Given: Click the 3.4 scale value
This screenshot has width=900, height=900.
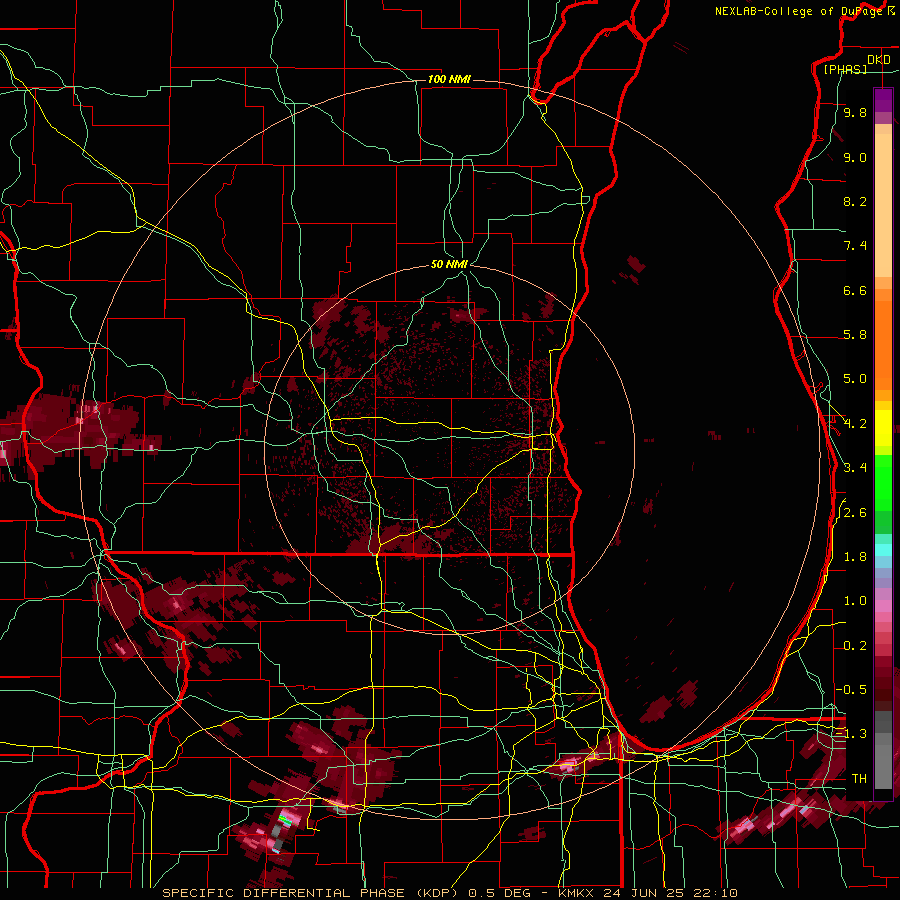Looking at the screenshot, I should [x=855, y=468].
